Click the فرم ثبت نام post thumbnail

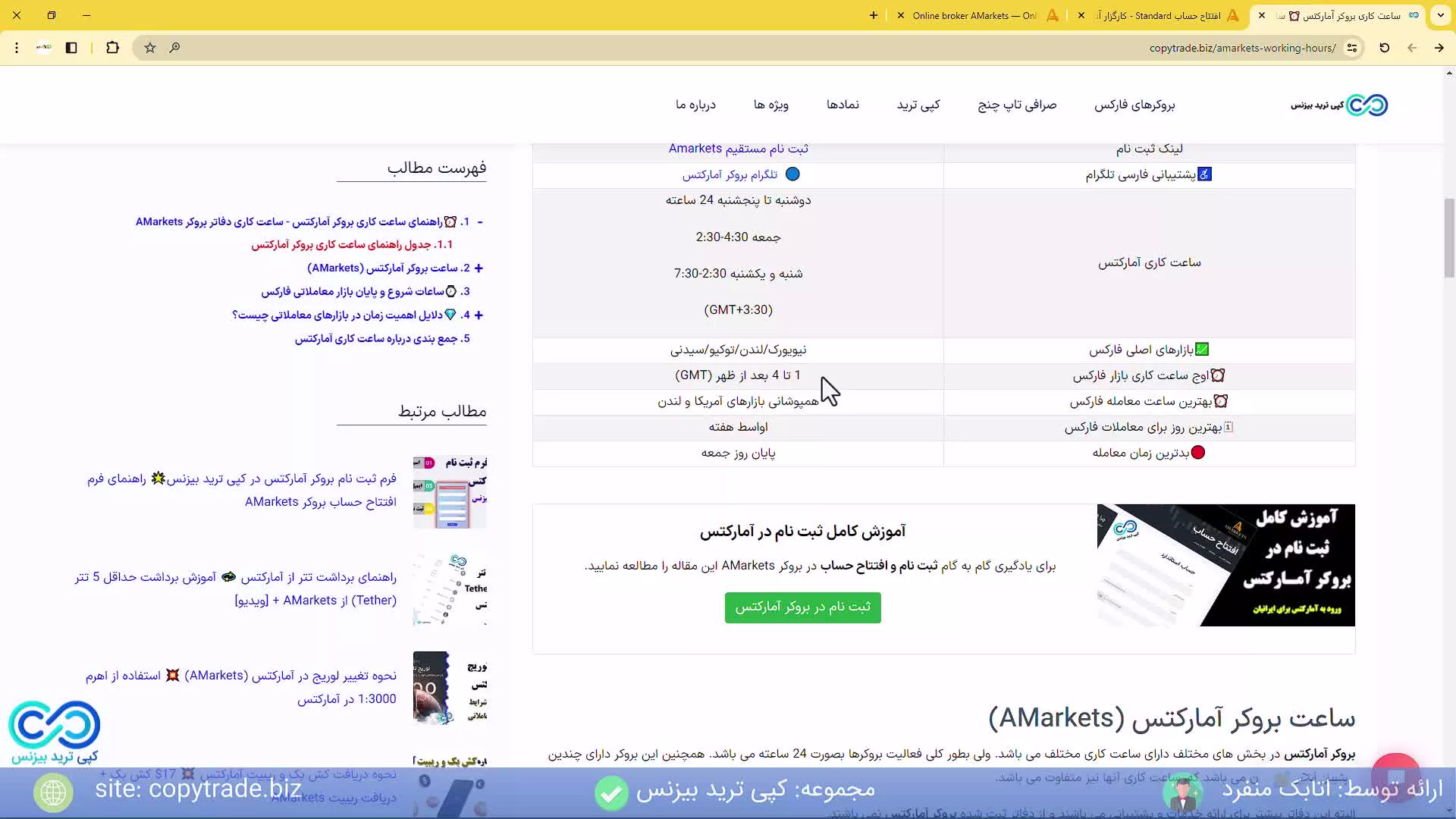(x=450, y=491)
